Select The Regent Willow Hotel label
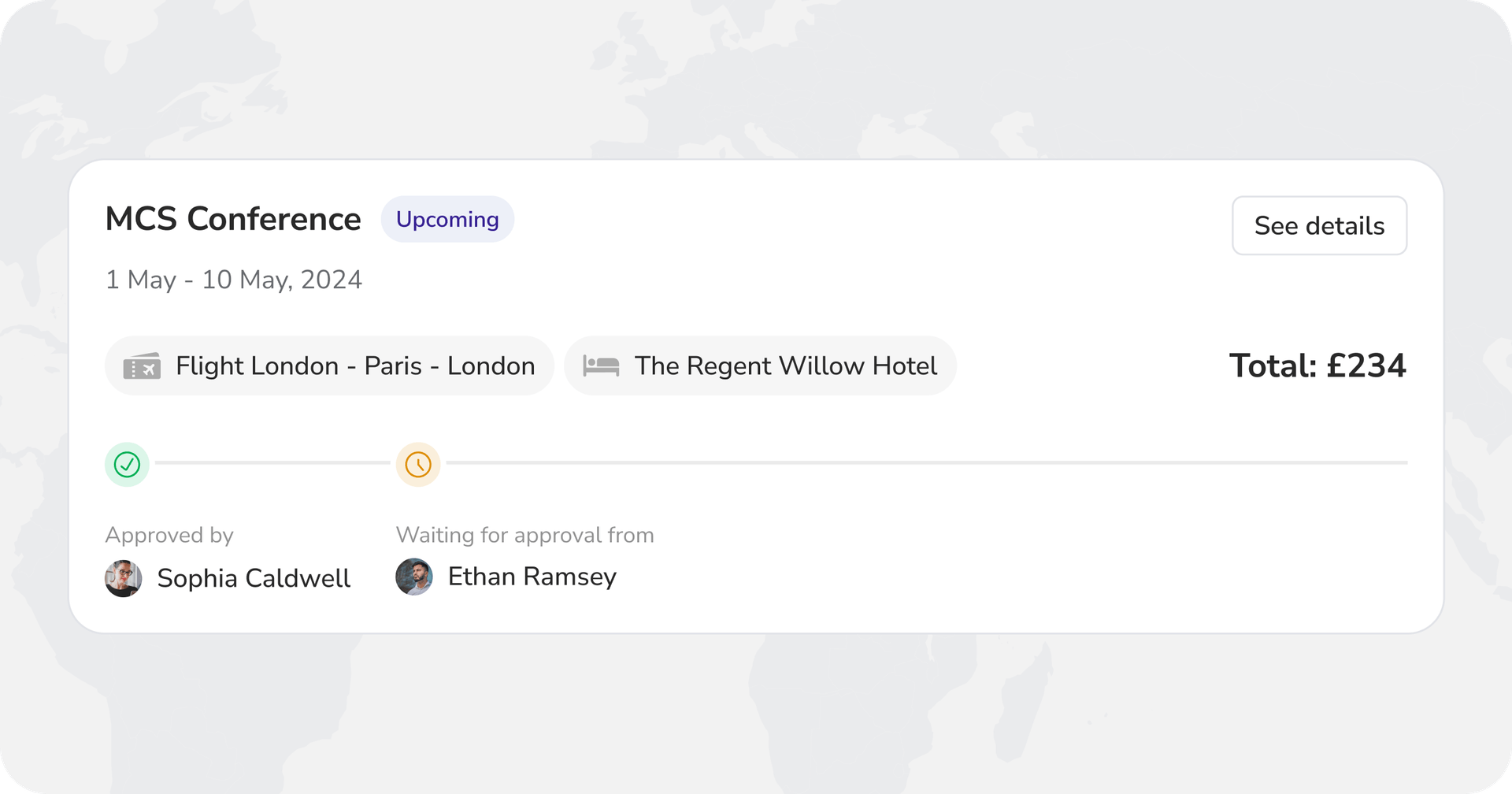The image size is (1512, 794). 785,366
